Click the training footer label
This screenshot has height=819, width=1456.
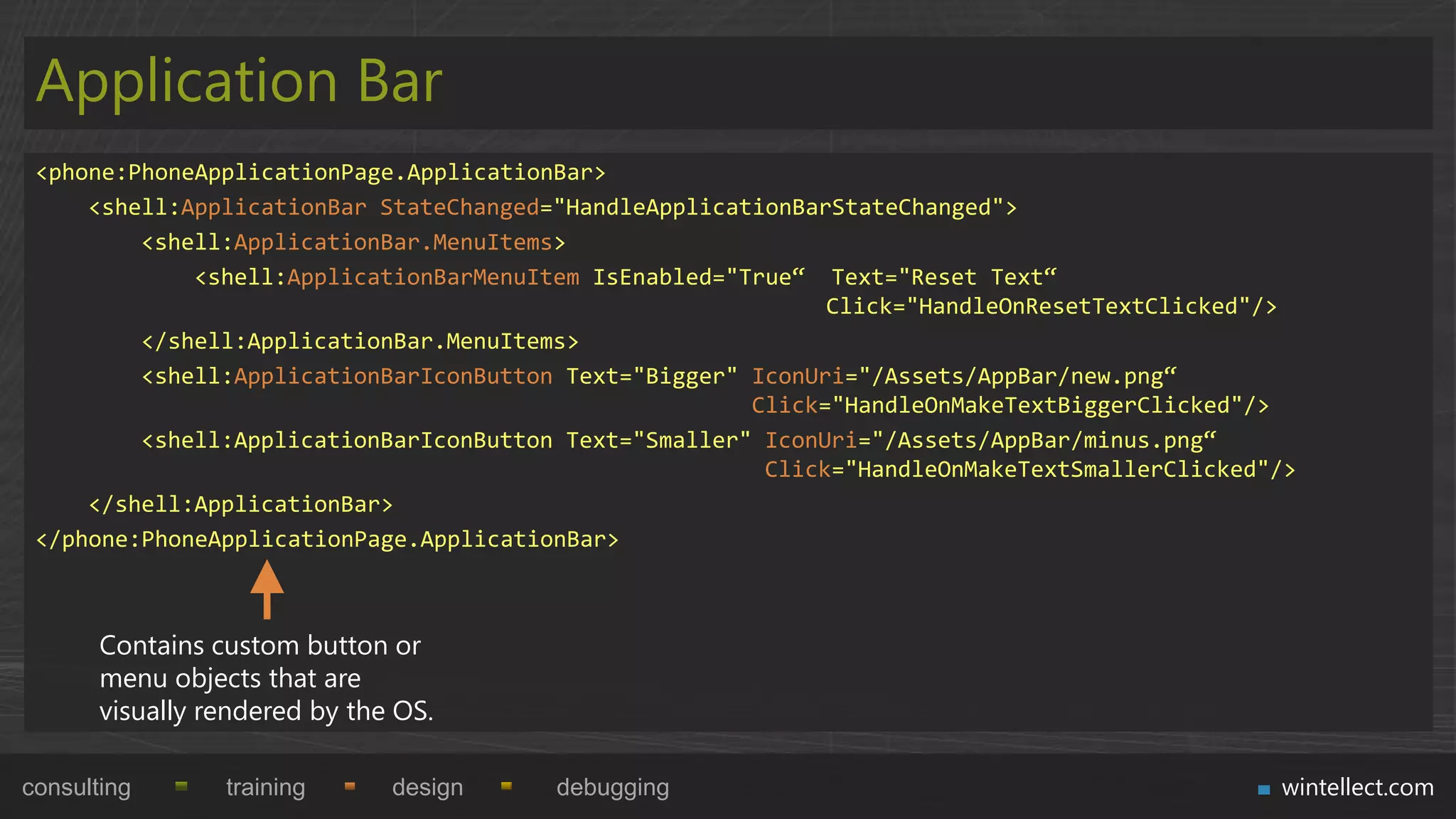265,788
